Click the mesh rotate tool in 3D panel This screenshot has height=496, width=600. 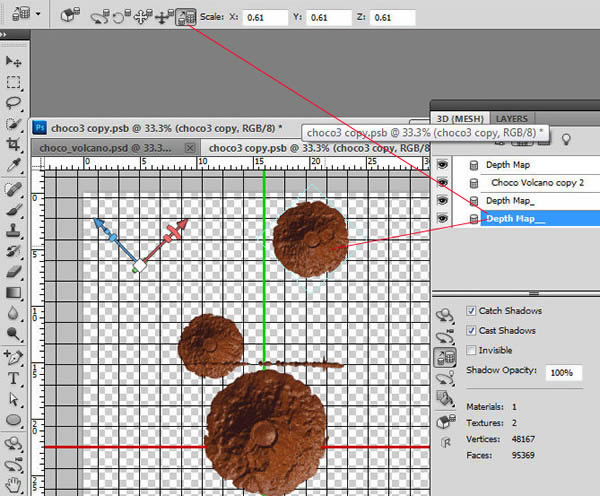tap(445, 316)
